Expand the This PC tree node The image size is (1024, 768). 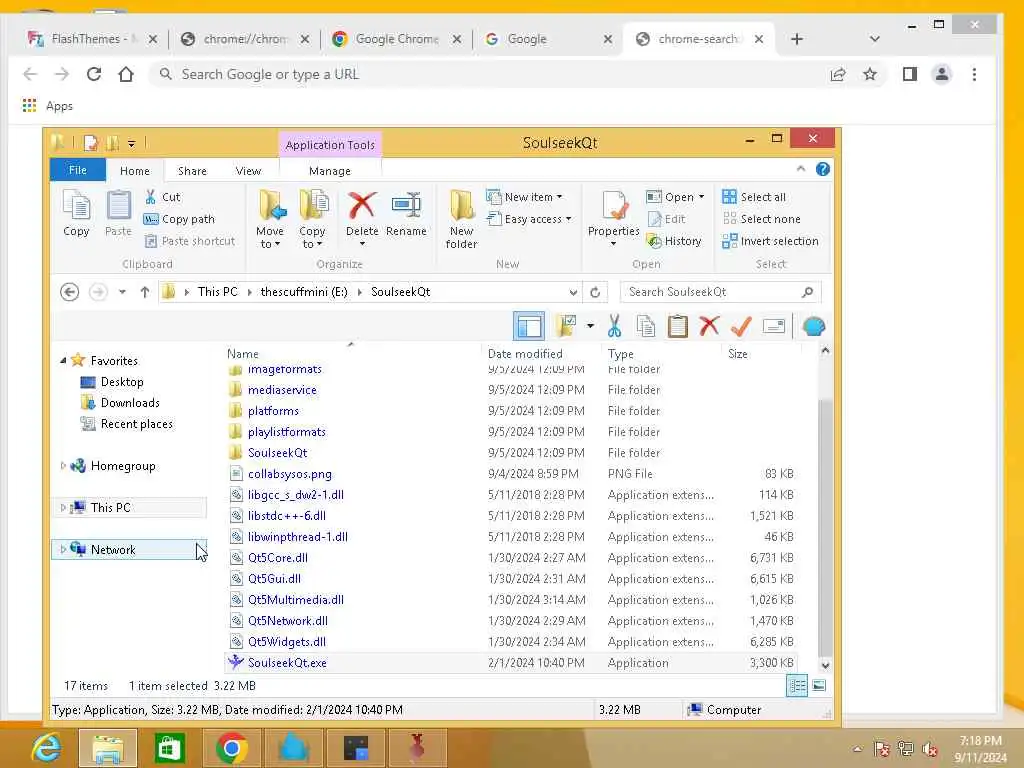[63, 507]
